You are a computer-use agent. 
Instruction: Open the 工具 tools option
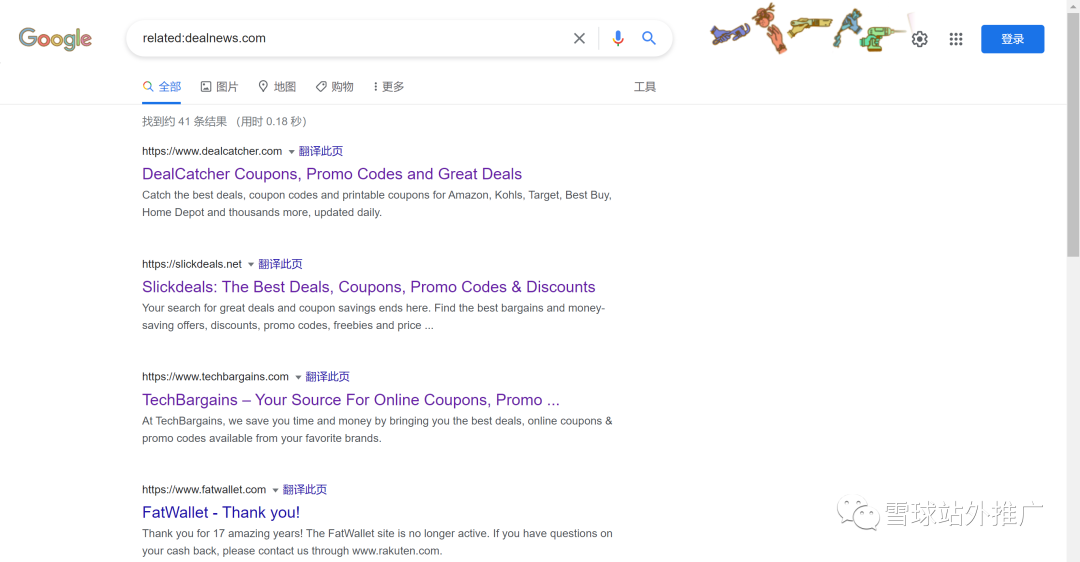tap(645, 87)
